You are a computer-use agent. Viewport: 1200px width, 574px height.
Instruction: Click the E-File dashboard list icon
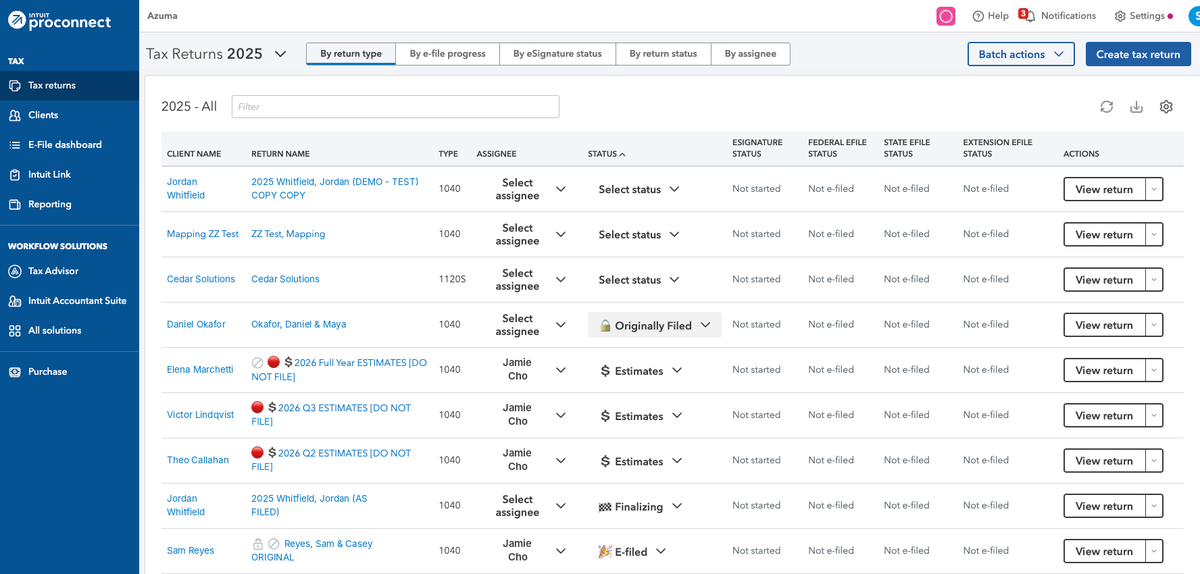[x=15, y=145]
